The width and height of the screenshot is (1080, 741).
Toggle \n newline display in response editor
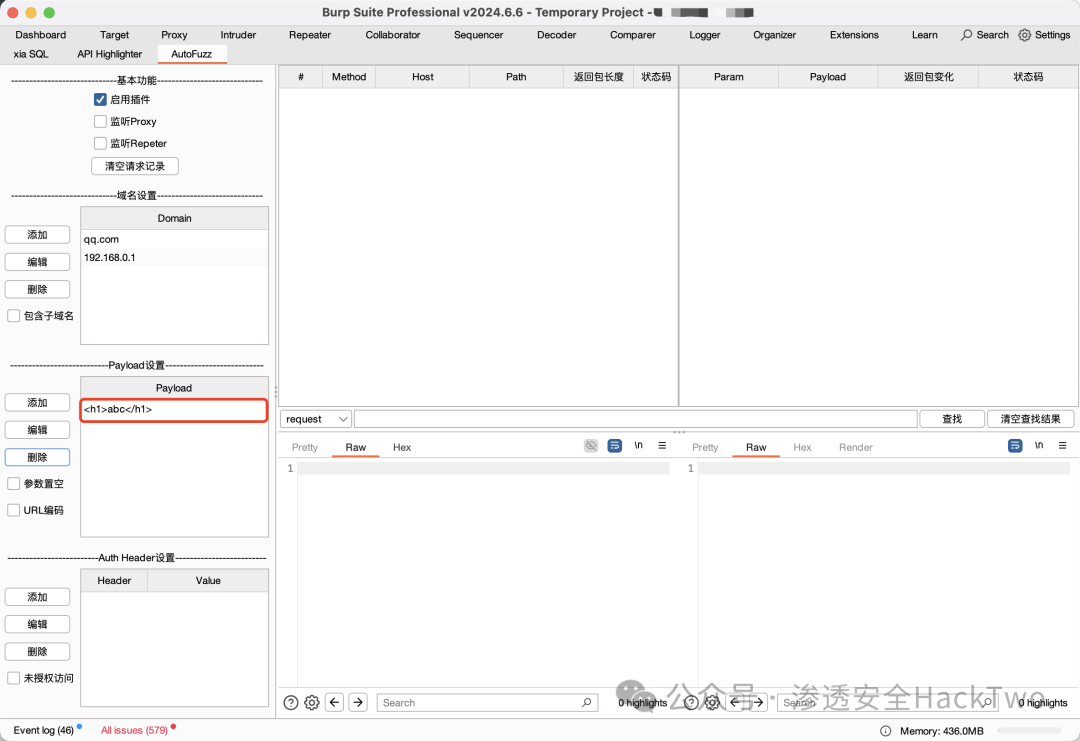[1039, 446]
